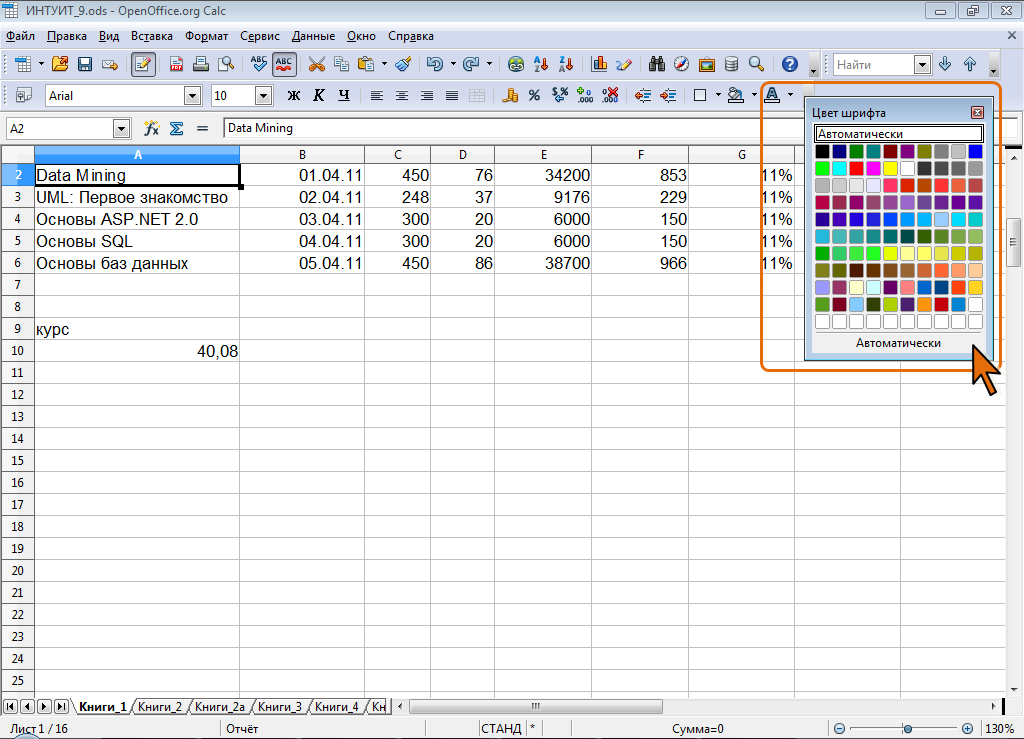Toggle bold formatting (Ж)
Screen dimensions: 1024x739
pyautogui.click(x=294, y=95)
